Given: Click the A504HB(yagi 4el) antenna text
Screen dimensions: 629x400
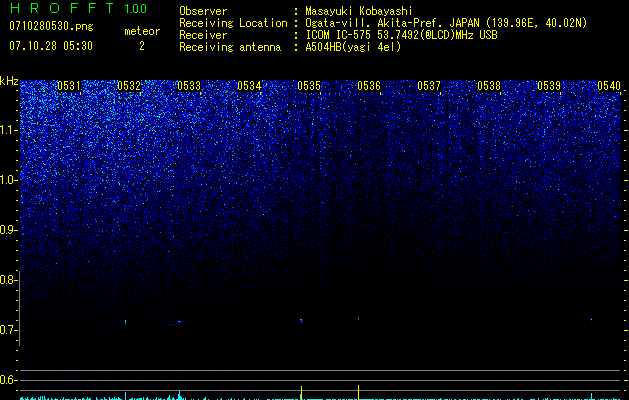Looking at the screenshot, I should (x=353, y=47).
